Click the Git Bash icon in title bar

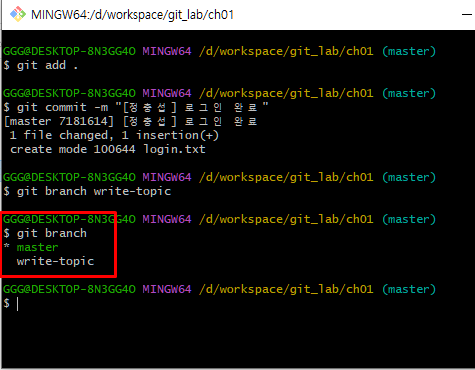coord(18,14)
